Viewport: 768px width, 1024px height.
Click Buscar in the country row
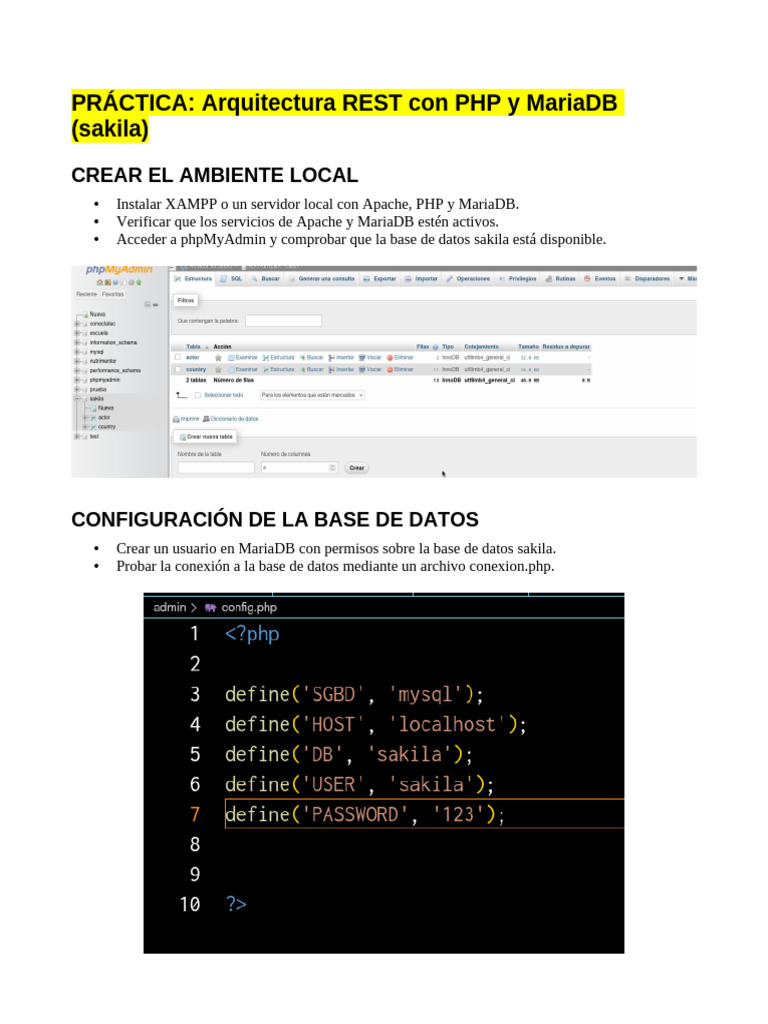point(312,370)
